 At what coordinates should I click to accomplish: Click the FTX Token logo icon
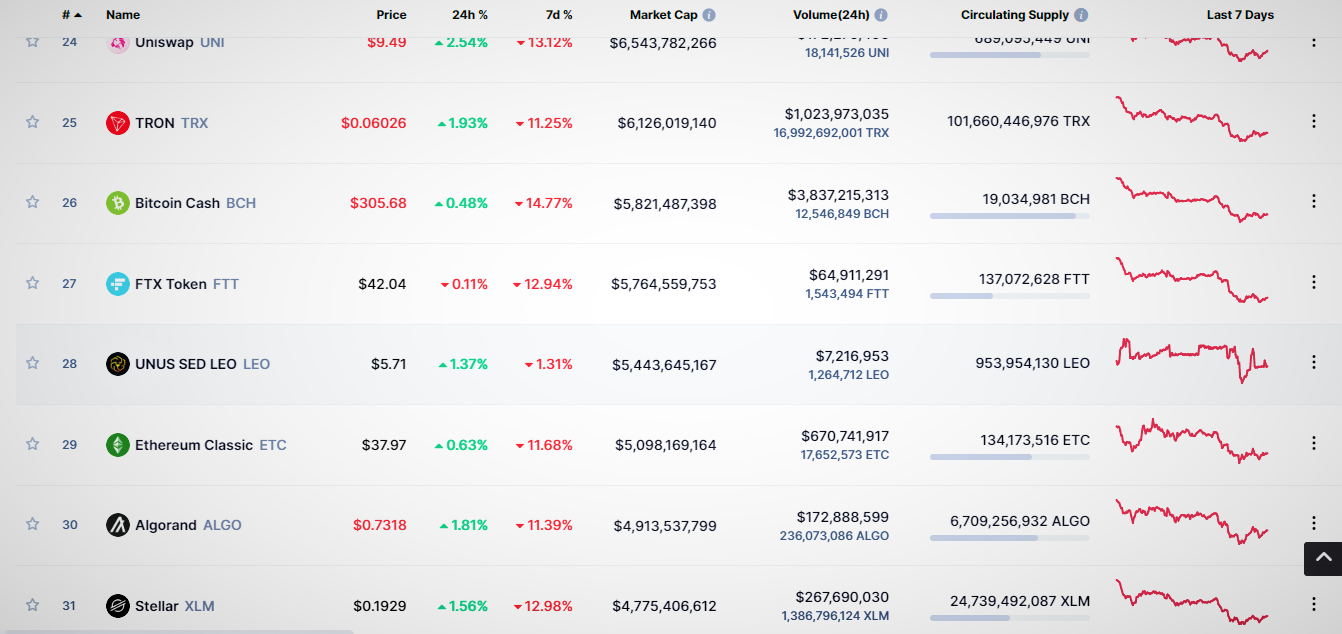(118, 284)
